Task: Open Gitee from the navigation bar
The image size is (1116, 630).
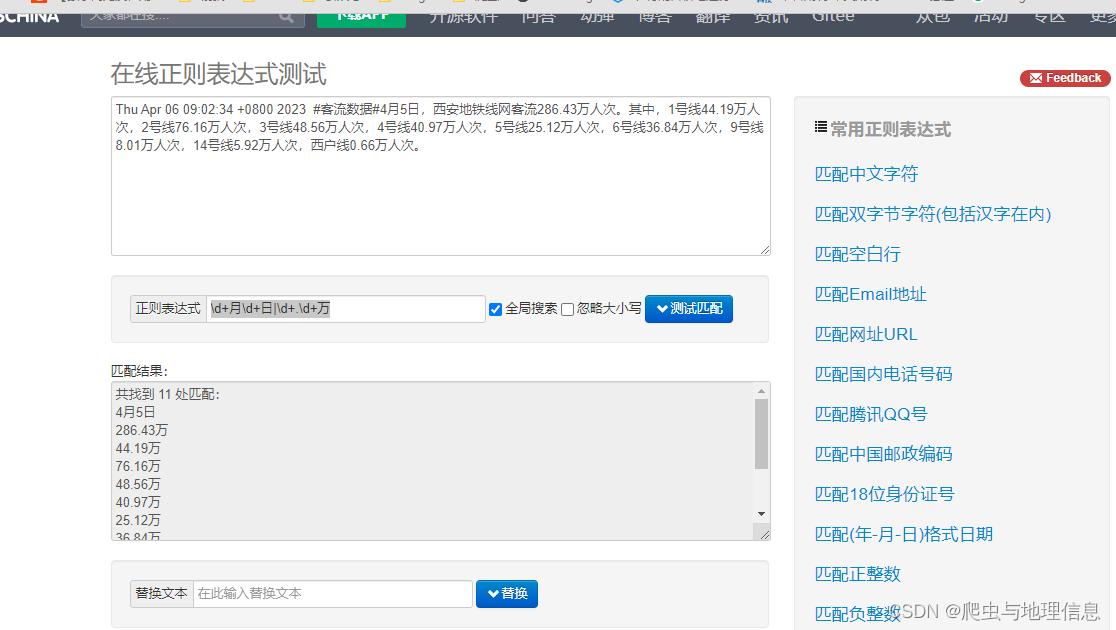Action: [833, 16]
